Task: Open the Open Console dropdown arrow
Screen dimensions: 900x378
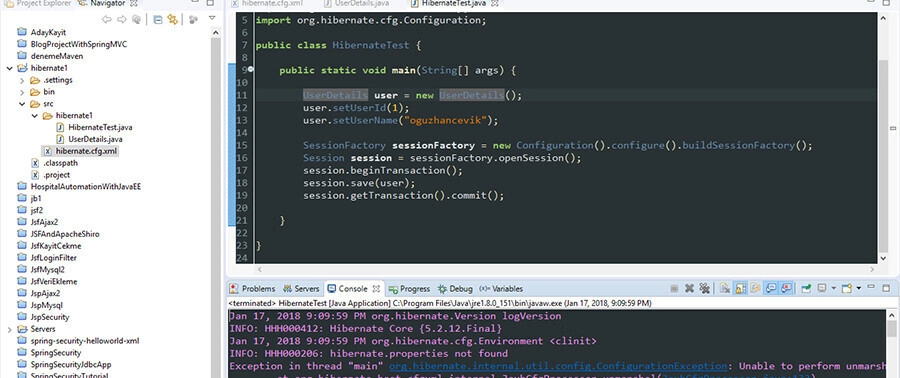Action: click(859, 288)
